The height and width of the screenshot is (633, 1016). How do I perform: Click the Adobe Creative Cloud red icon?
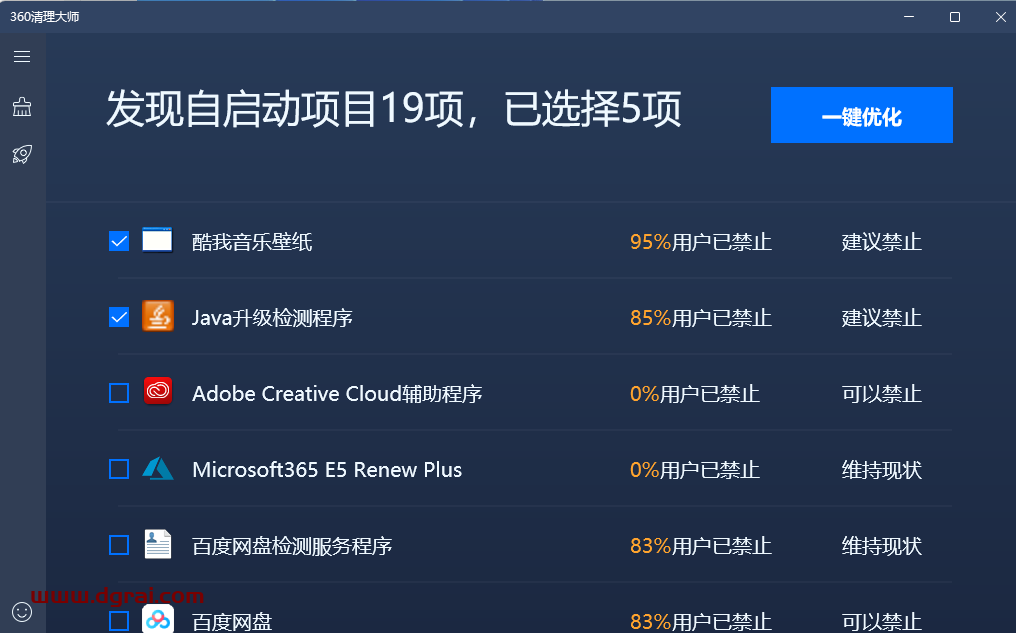tap(157, 391)
